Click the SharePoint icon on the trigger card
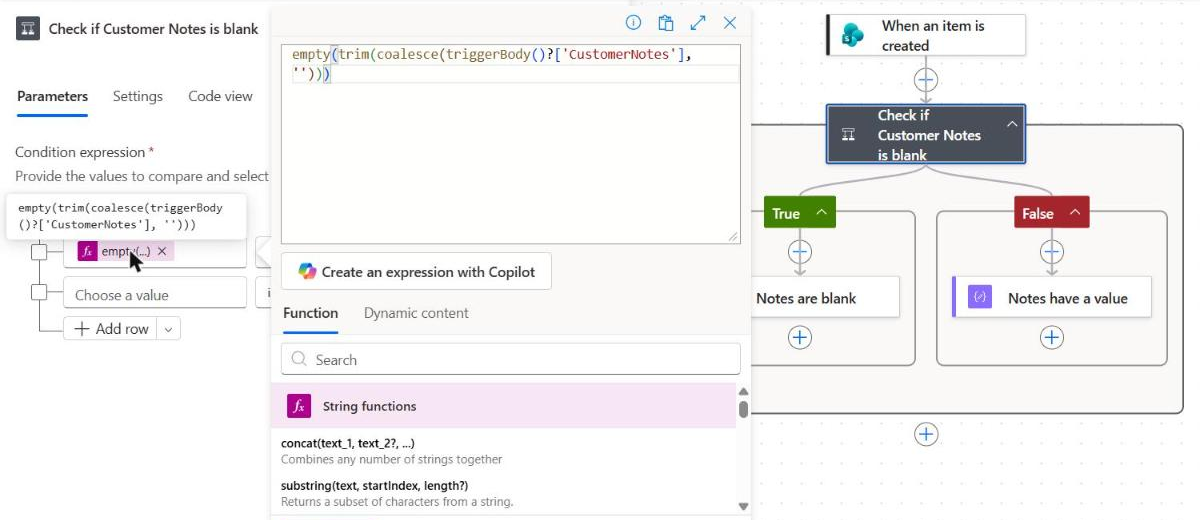The height and width of the screenshot is (520, 1200). click(852, 35)
